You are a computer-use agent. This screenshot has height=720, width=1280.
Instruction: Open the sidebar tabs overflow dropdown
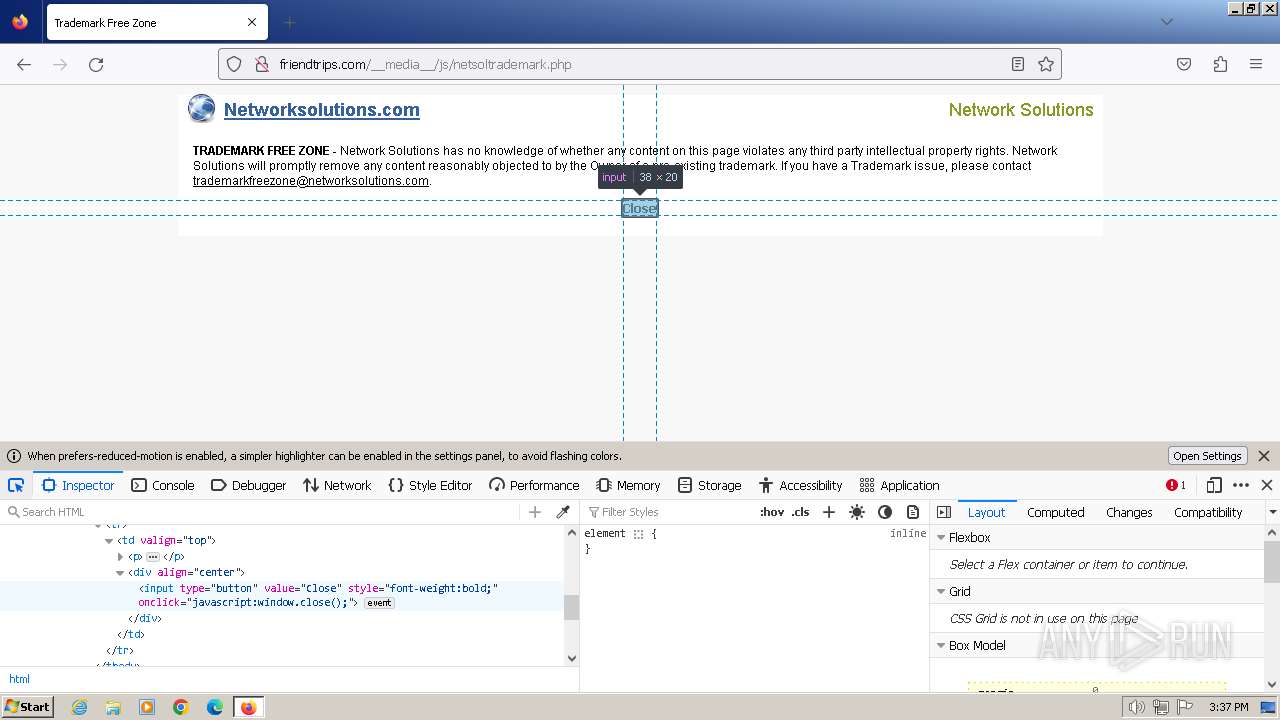pos(1272,512)
